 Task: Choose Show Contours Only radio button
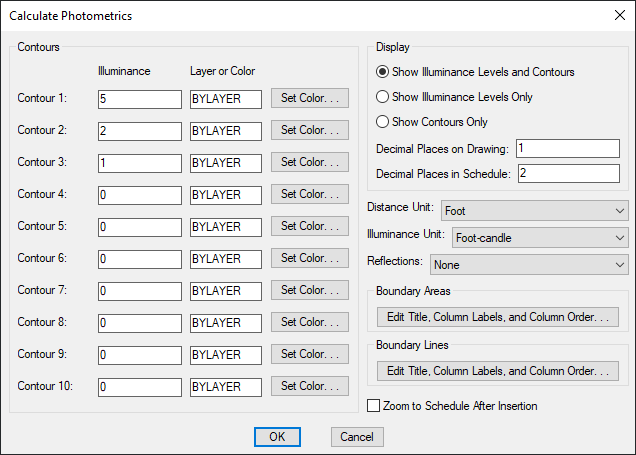tap(432, 122)
